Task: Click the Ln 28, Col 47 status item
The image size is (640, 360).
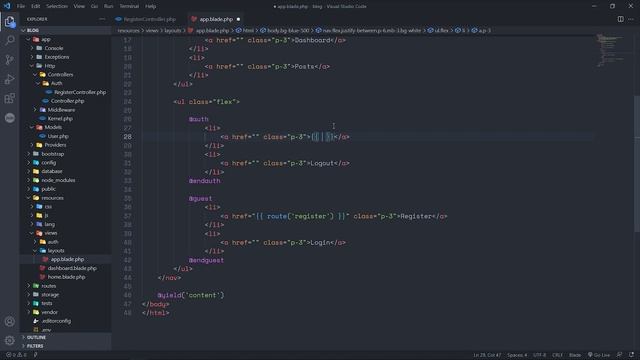Action: (487, 355)
